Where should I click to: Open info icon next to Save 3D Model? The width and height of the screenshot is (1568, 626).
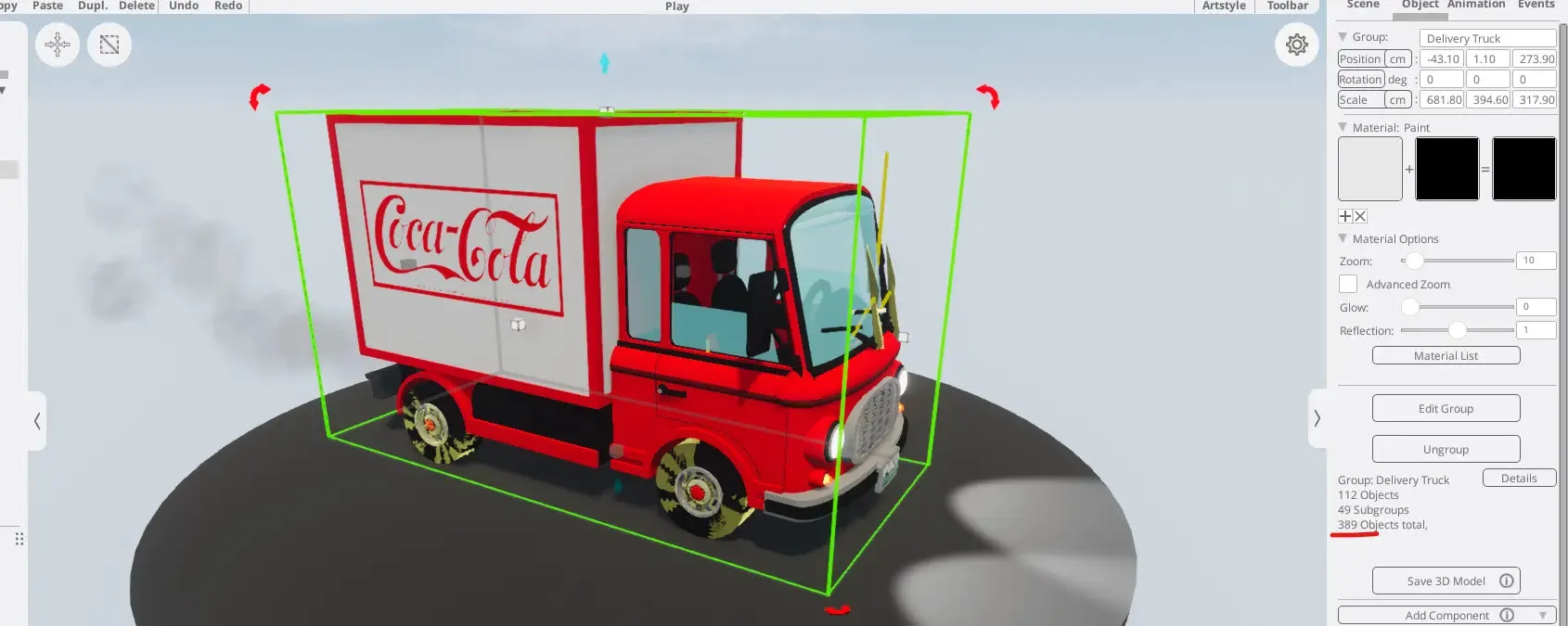coord(1507,581)
